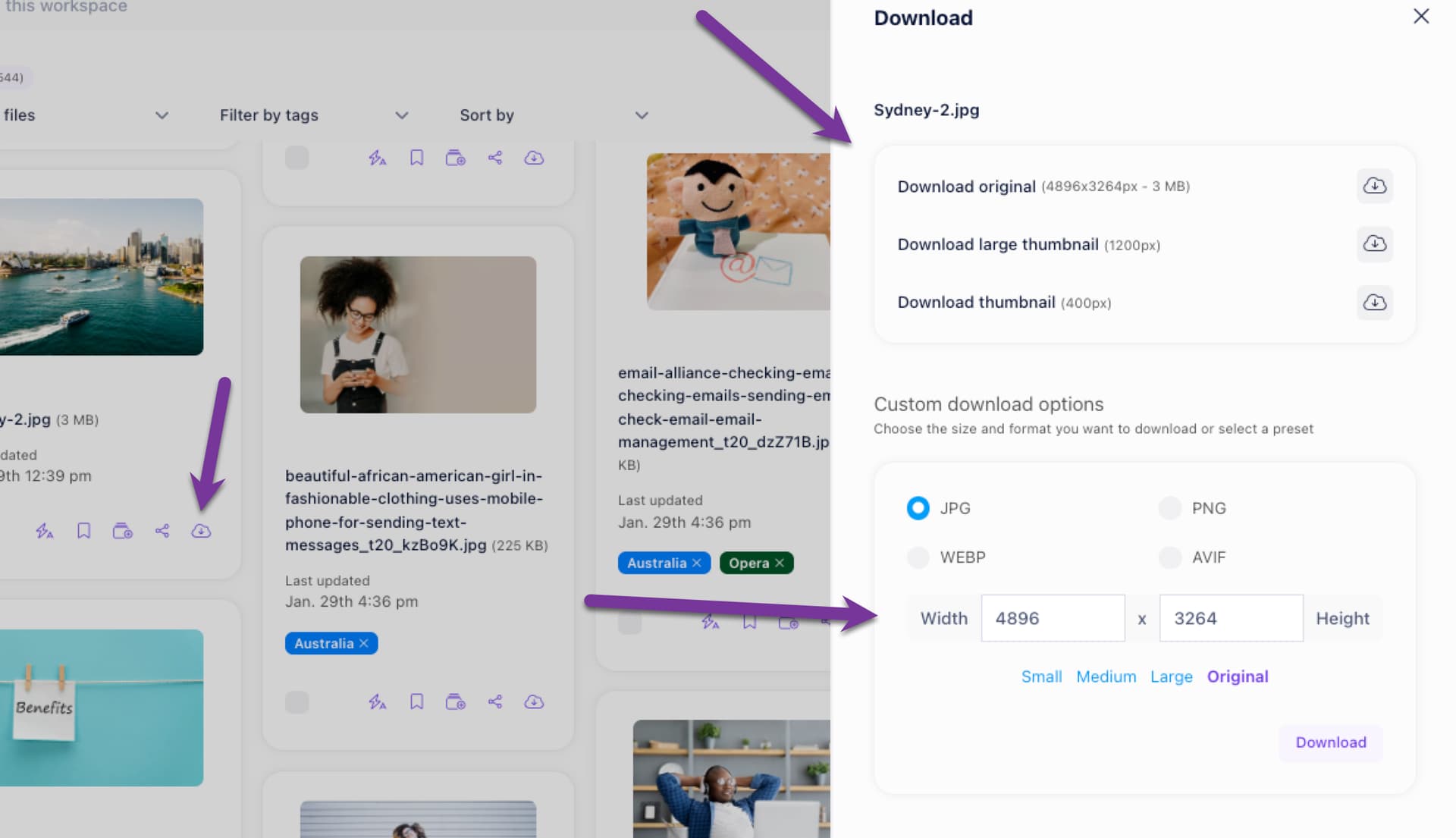Click share icon on beautiful-african-american-girl card
The image size is (1456, 838).
coord(495,701)
